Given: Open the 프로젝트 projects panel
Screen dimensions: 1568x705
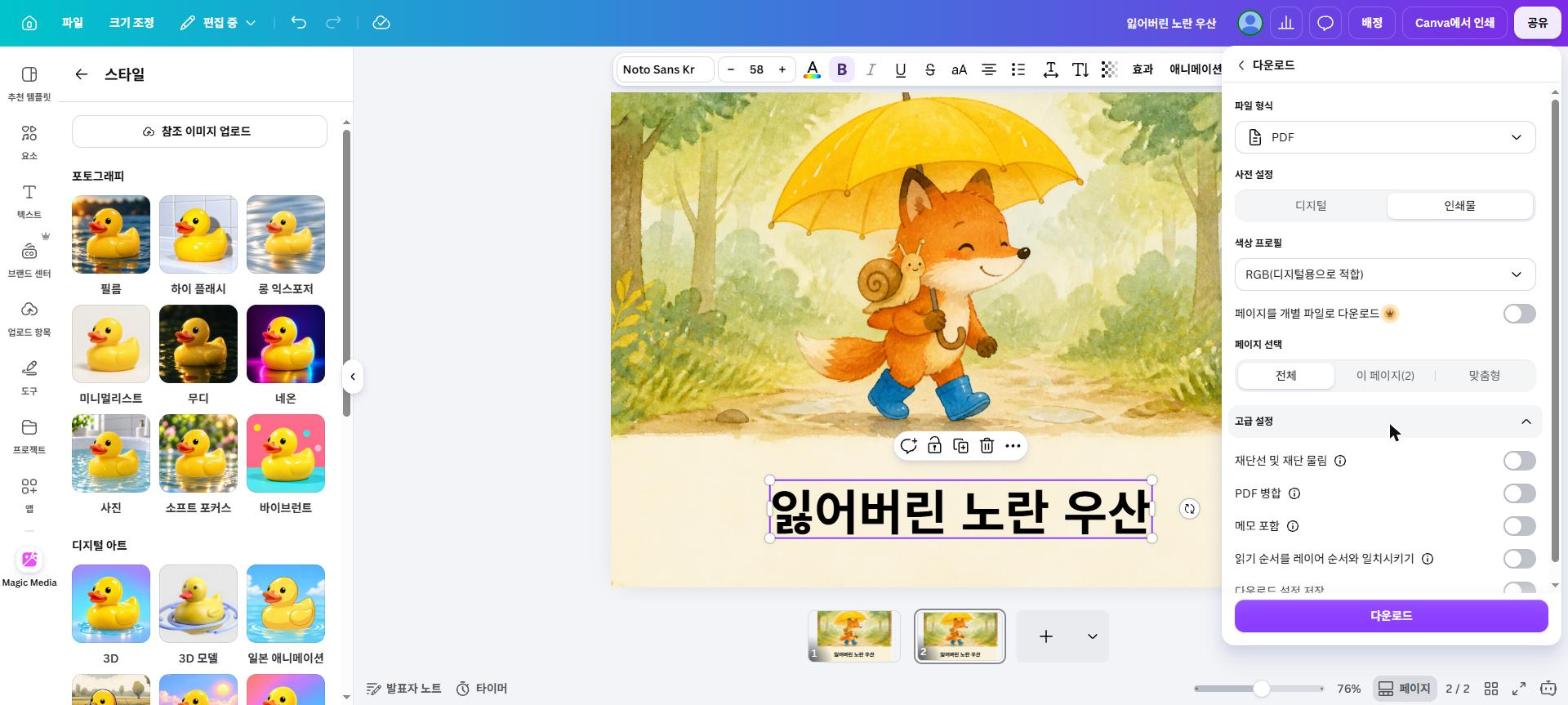Looking at the screenshot, I should point(29,437).
